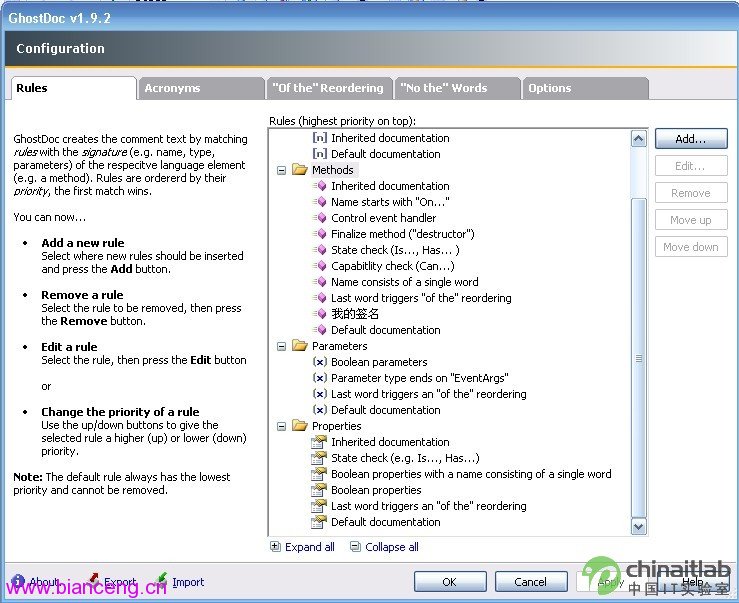Click method icon of Capabitlity check rule

320,266
